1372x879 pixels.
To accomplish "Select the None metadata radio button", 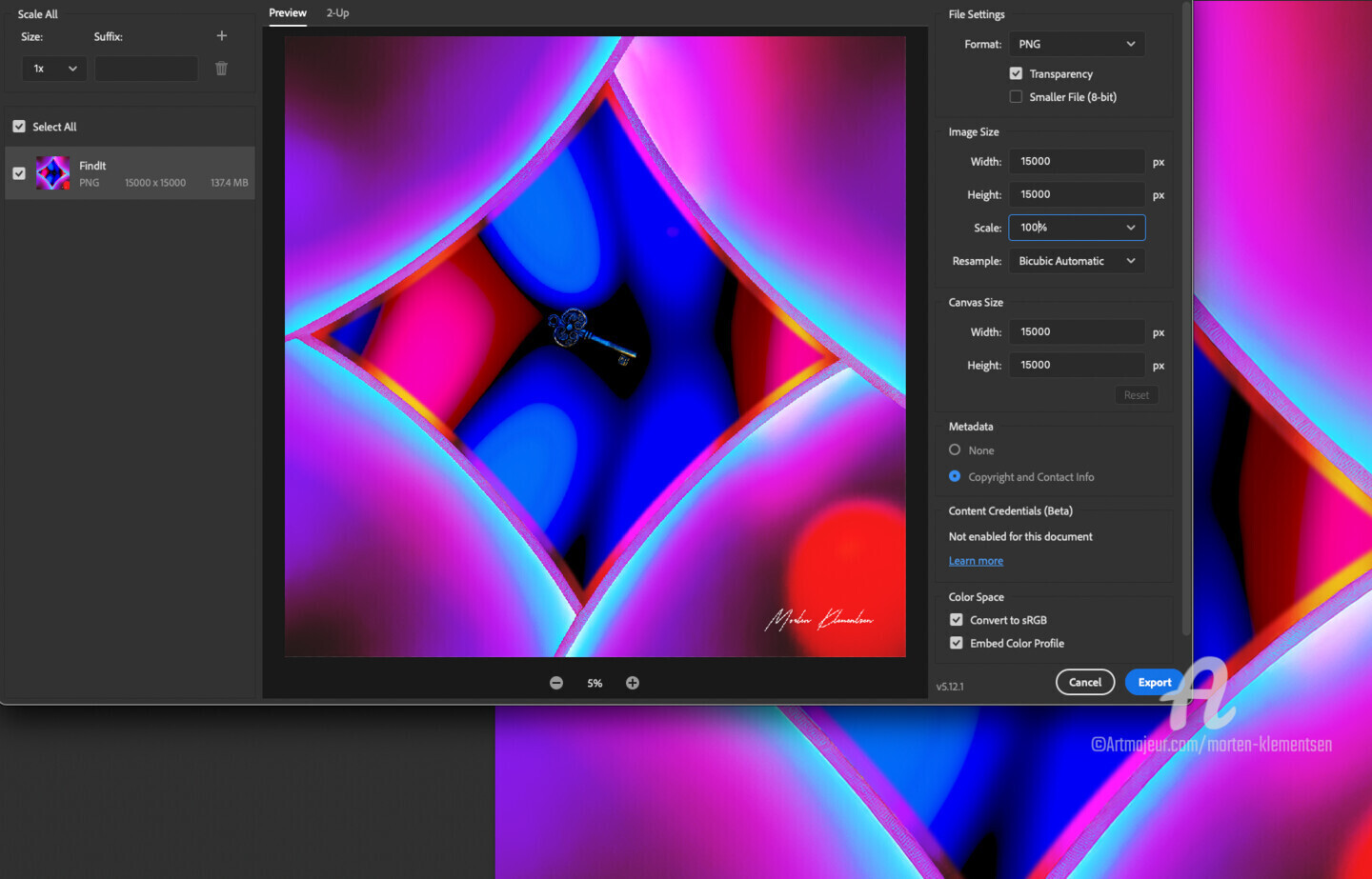I will click(x=955, y=449).
